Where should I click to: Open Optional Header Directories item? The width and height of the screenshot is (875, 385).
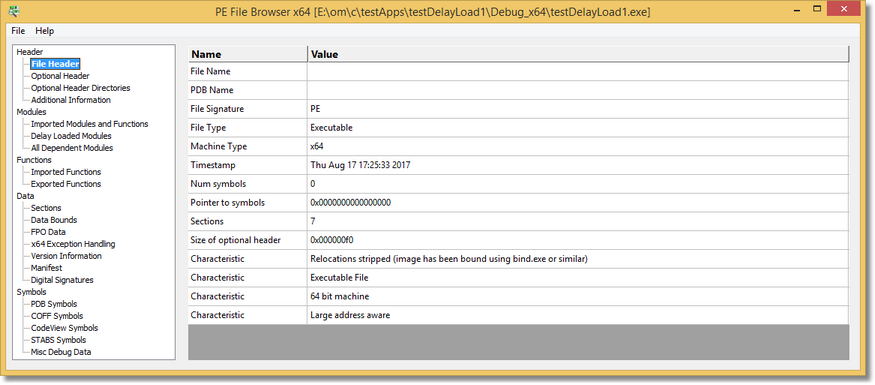click(x=80, y=88)
